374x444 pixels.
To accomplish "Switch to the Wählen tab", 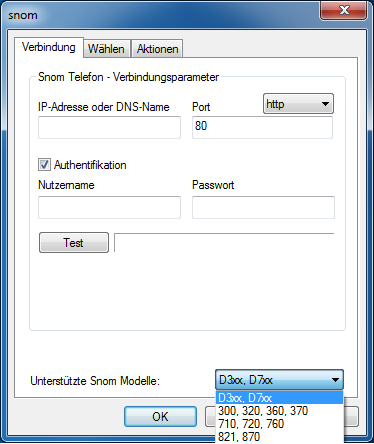I will click(106, 49).
